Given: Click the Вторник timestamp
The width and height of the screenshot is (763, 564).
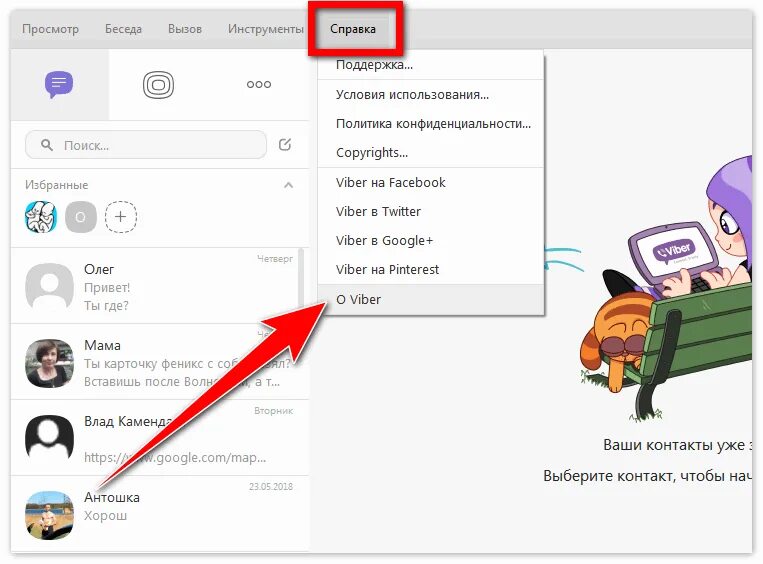Looking at the screenshot, I should point(273,411).
